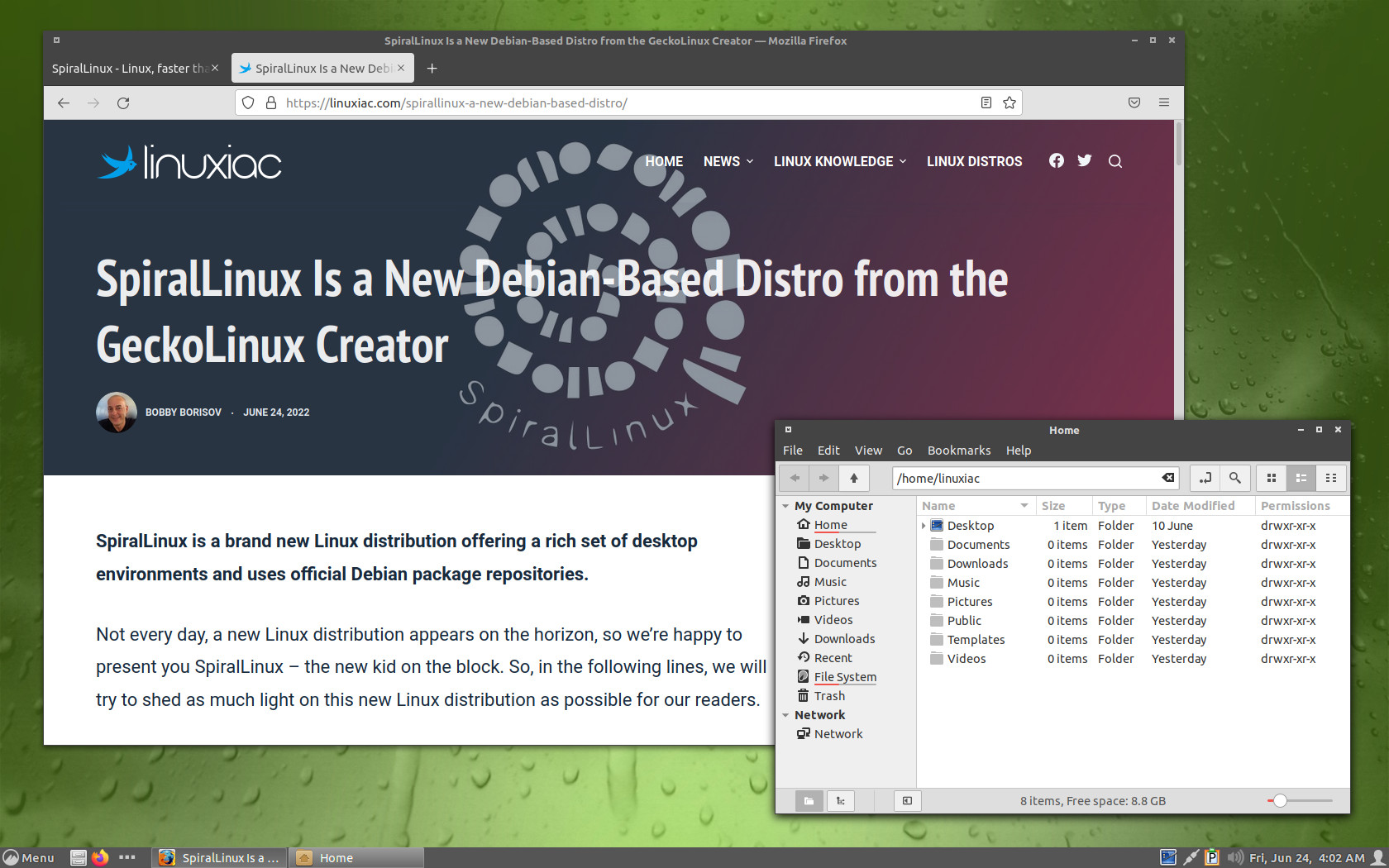Click author name BOBBY BORISOV
Image resolution: width=1389 pixels, height=868 pixels.
click(184, 413)
